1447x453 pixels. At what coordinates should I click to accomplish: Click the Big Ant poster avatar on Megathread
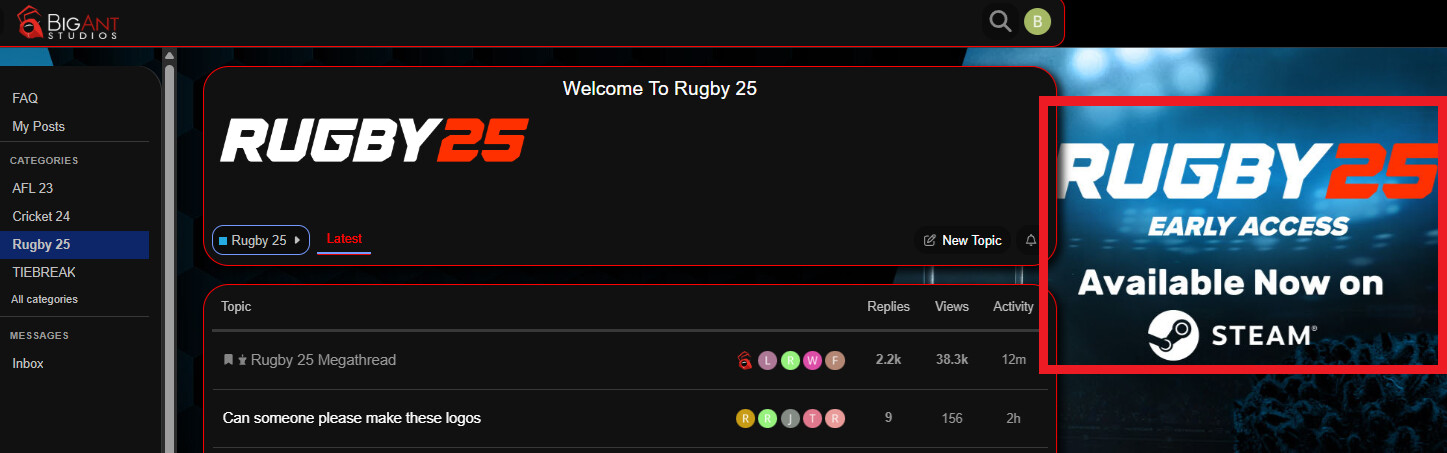pos(744,360)
